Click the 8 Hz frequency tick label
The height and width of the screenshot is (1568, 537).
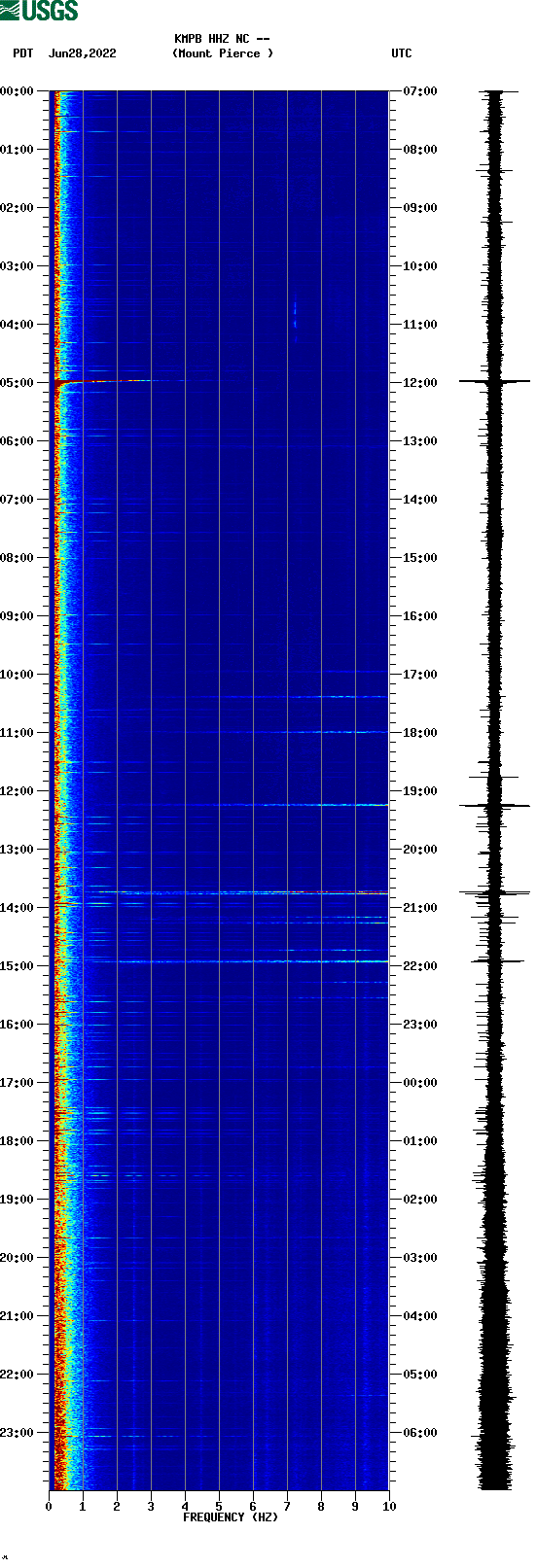pyautogui.click(x=321, y=1507)
